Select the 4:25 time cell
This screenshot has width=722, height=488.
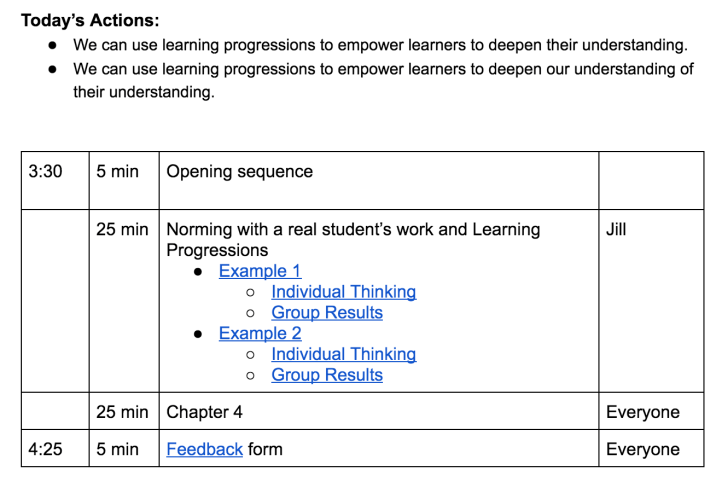[x=45, y=449]
